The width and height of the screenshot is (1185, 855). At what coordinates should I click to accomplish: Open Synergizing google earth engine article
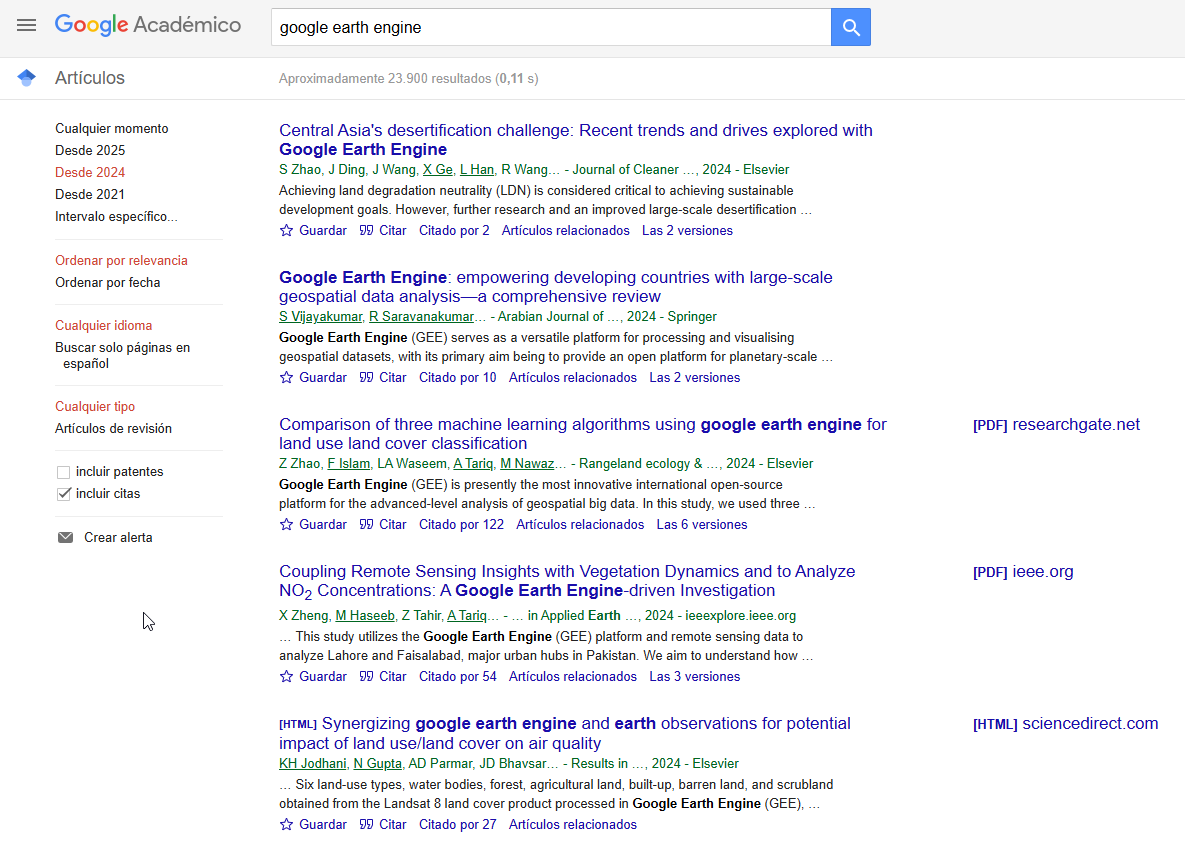point(565,733)
